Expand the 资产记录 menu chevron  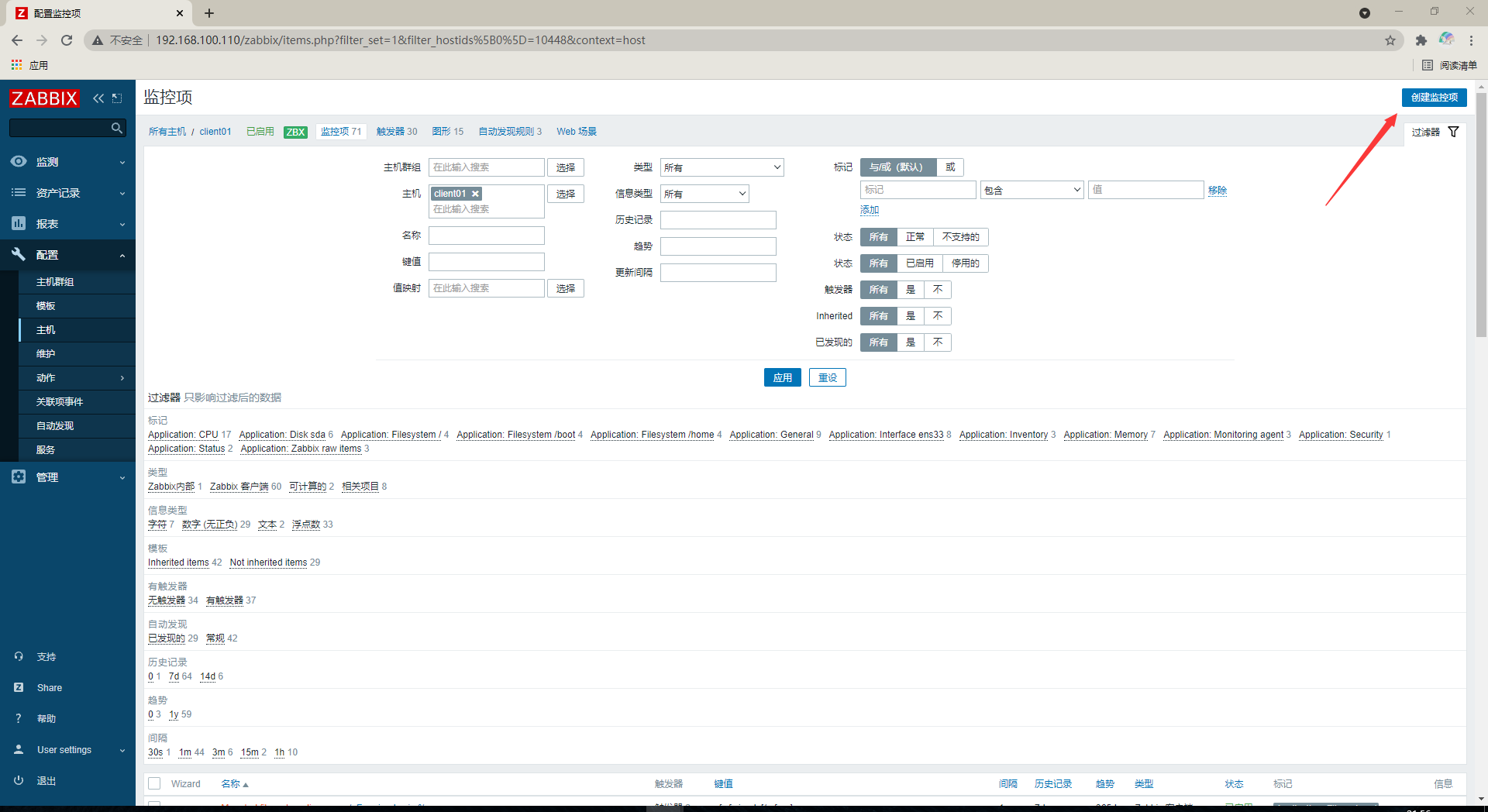(x=122, y=193)
